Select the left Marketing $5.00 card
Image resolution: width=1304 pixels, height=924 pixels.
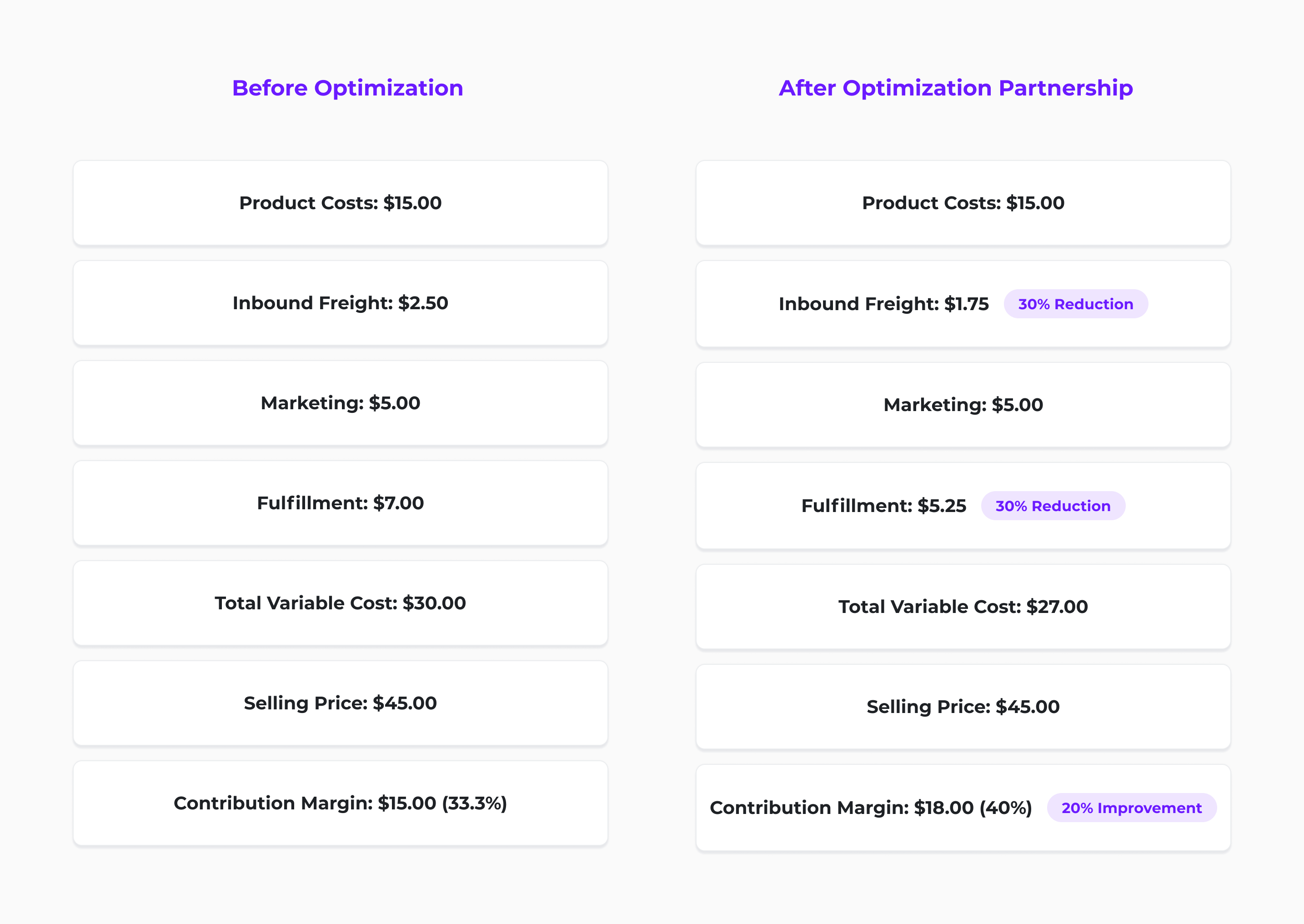[340, 403]
